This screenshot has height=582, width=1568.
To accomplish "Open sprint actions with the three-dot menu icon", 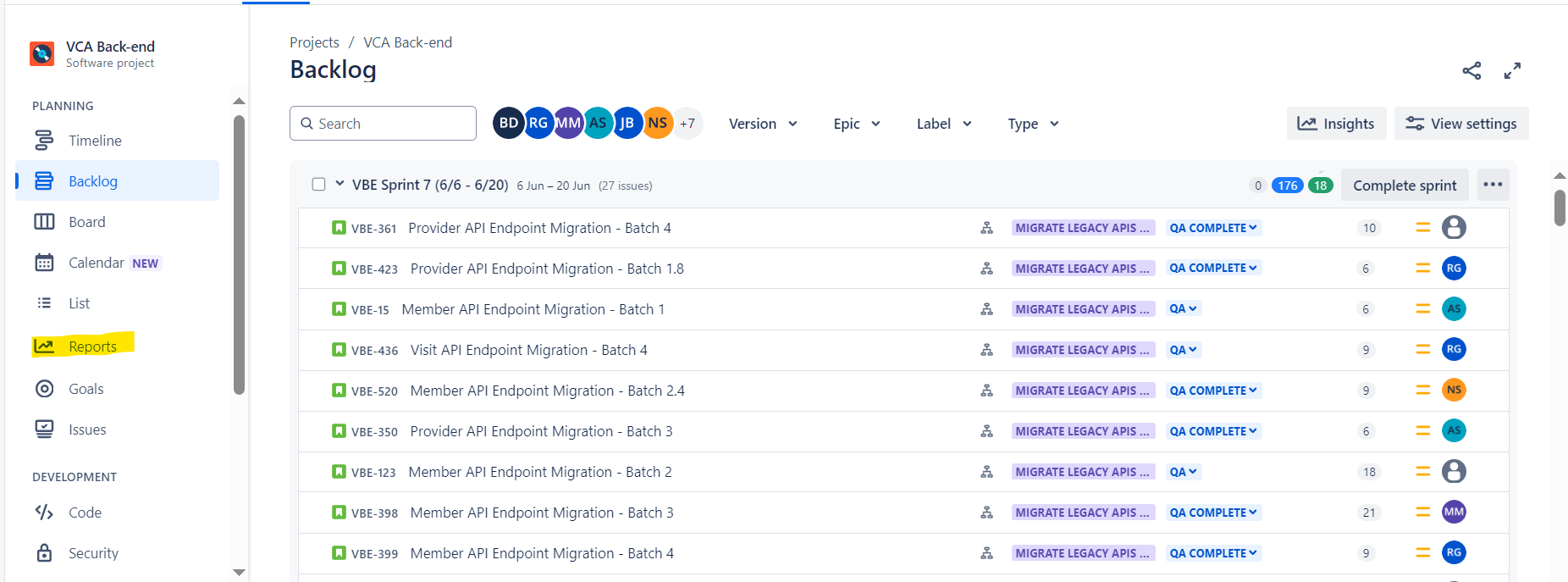I will [1493, 185].
